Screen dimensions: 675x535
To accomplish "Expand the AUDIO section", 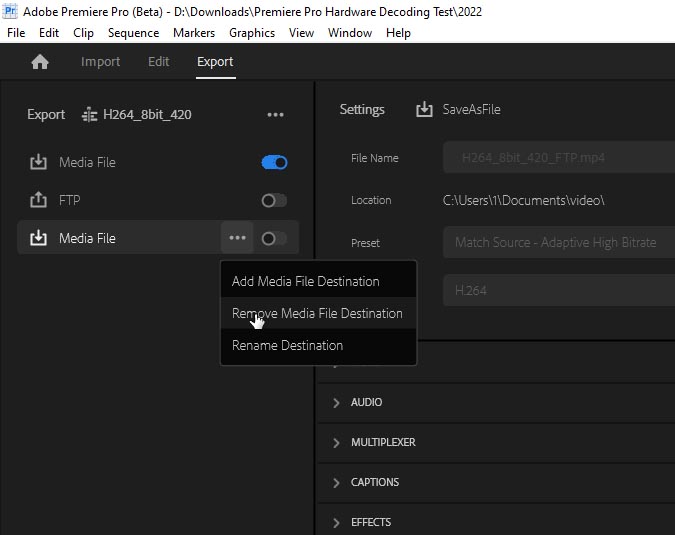I will point(336,402).
